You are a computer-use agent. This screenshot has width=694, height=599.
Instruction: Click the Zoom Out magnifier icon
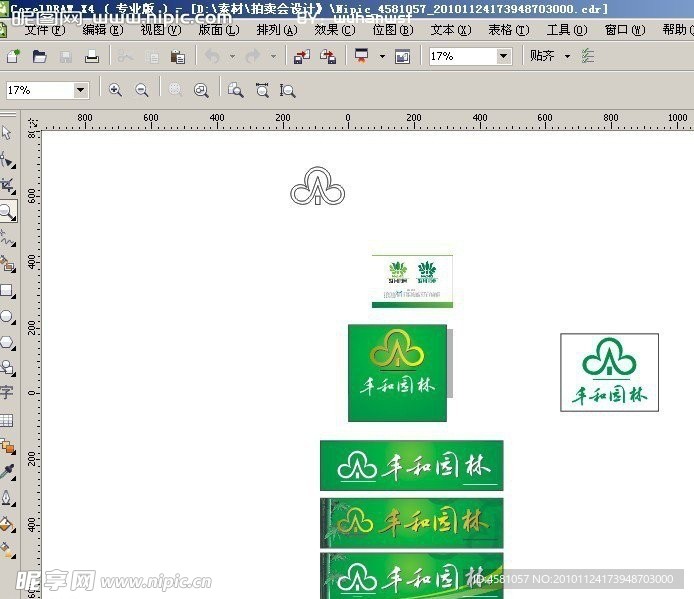(x=142, y=90)
